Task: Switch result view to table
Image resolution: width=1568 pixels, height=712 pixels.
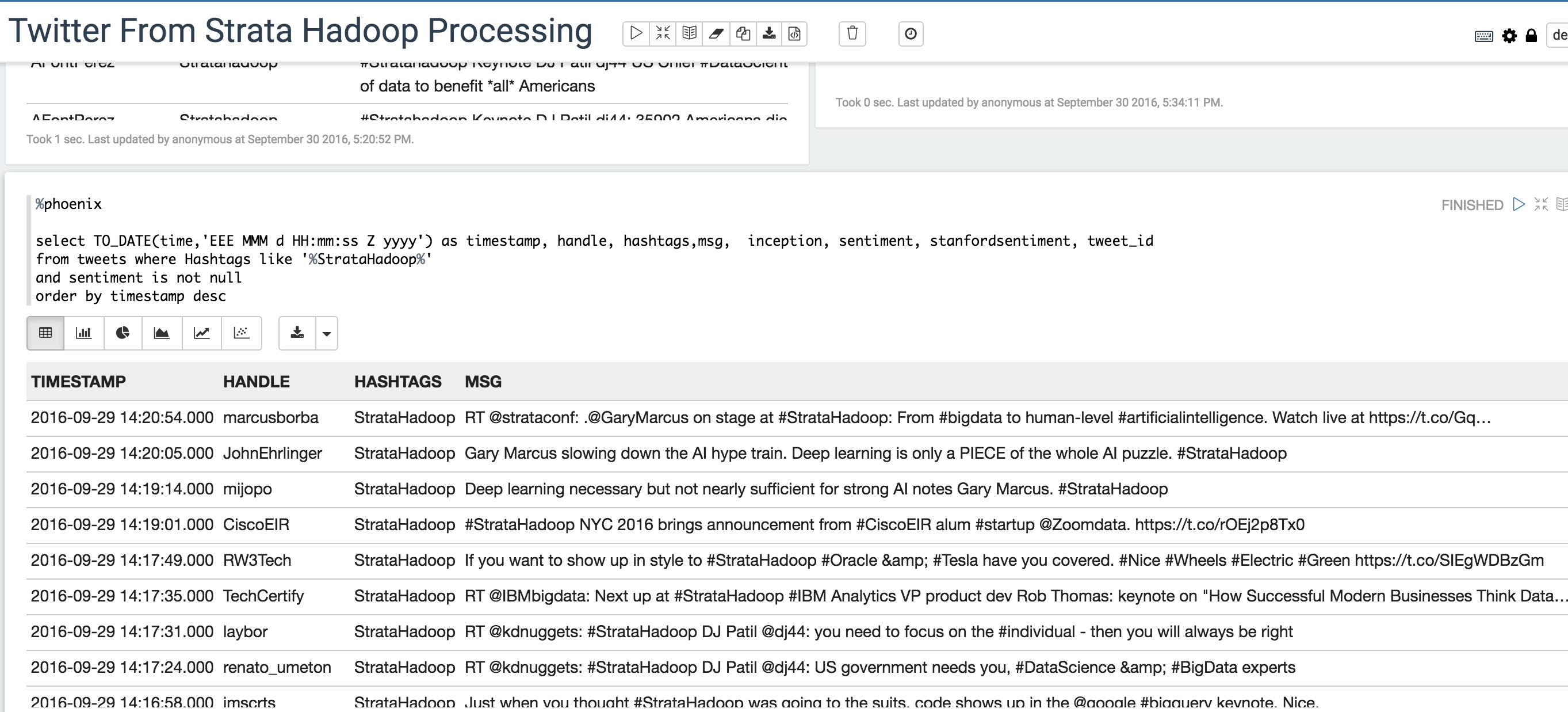Action: pyautogui.click(x=45, y=333)
